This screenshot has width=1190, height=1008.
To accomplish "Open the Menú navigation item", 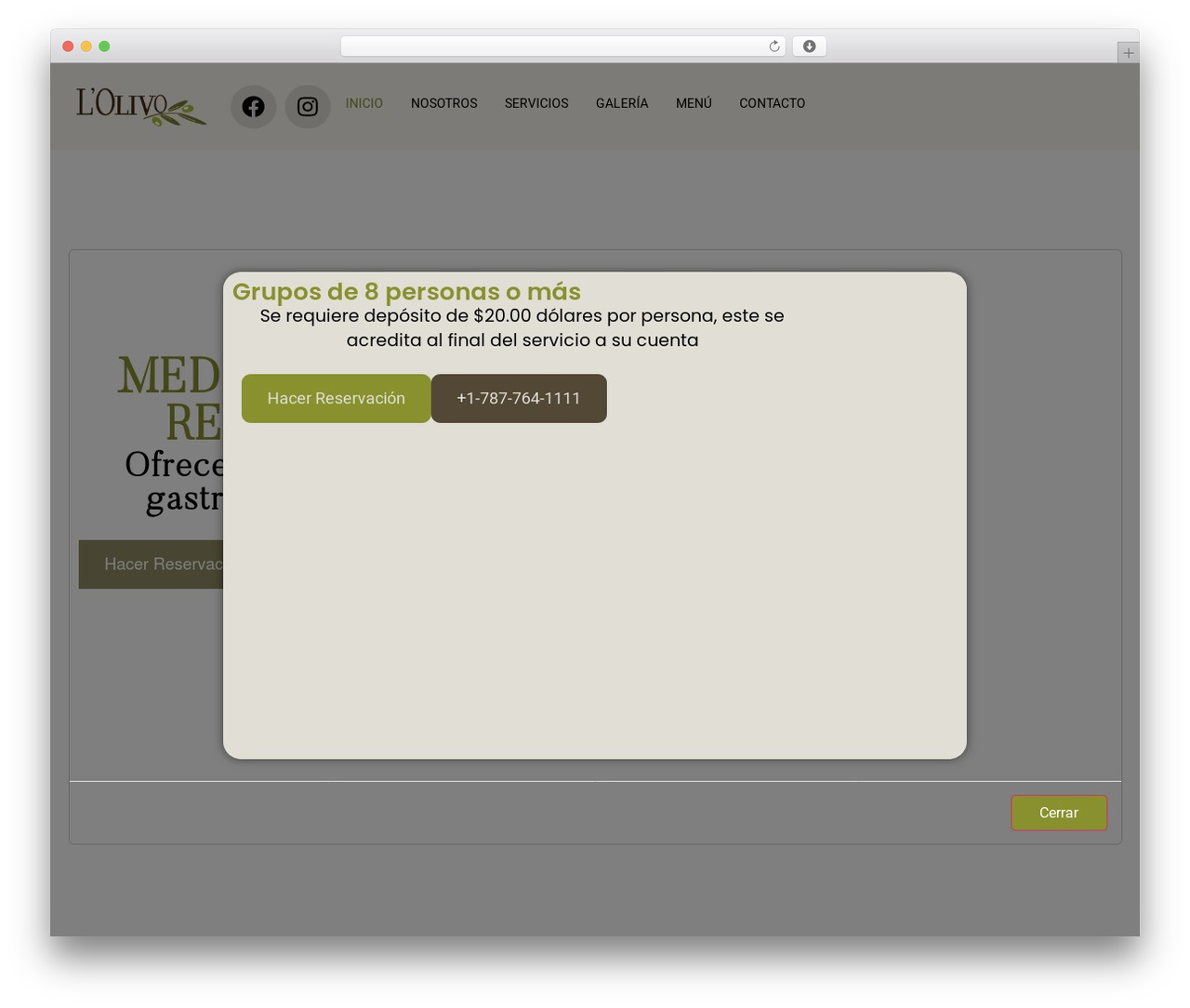I will pyautogui.click(x=694, y=103).
